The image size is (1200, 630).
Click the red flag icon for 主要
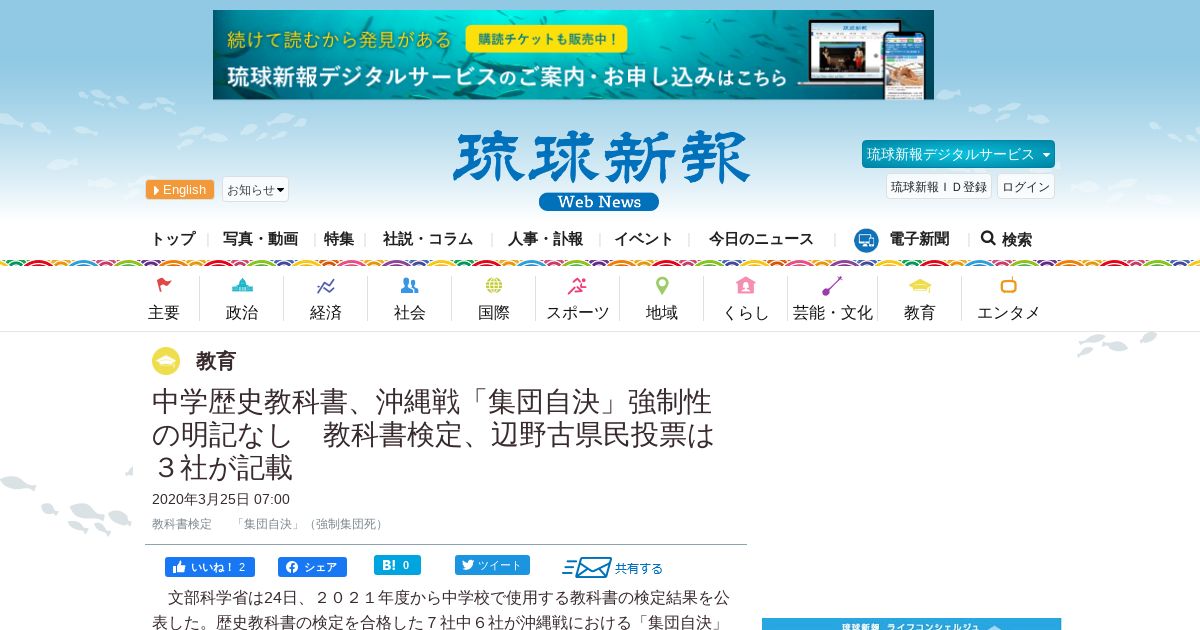click(164, 286)
